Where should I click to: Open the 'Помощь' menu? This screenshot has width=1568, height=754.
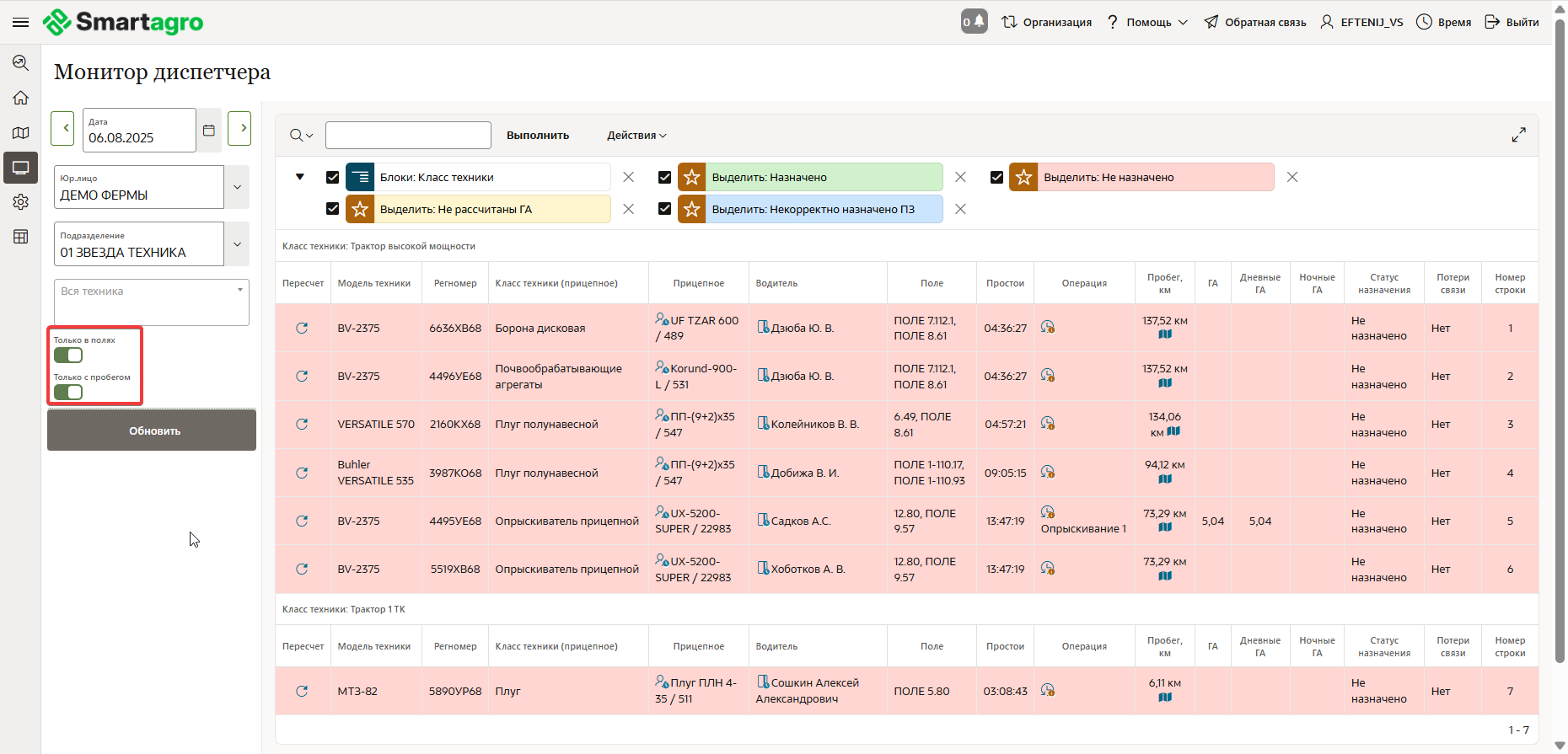pyautogui.click(x=1148, y=23)
